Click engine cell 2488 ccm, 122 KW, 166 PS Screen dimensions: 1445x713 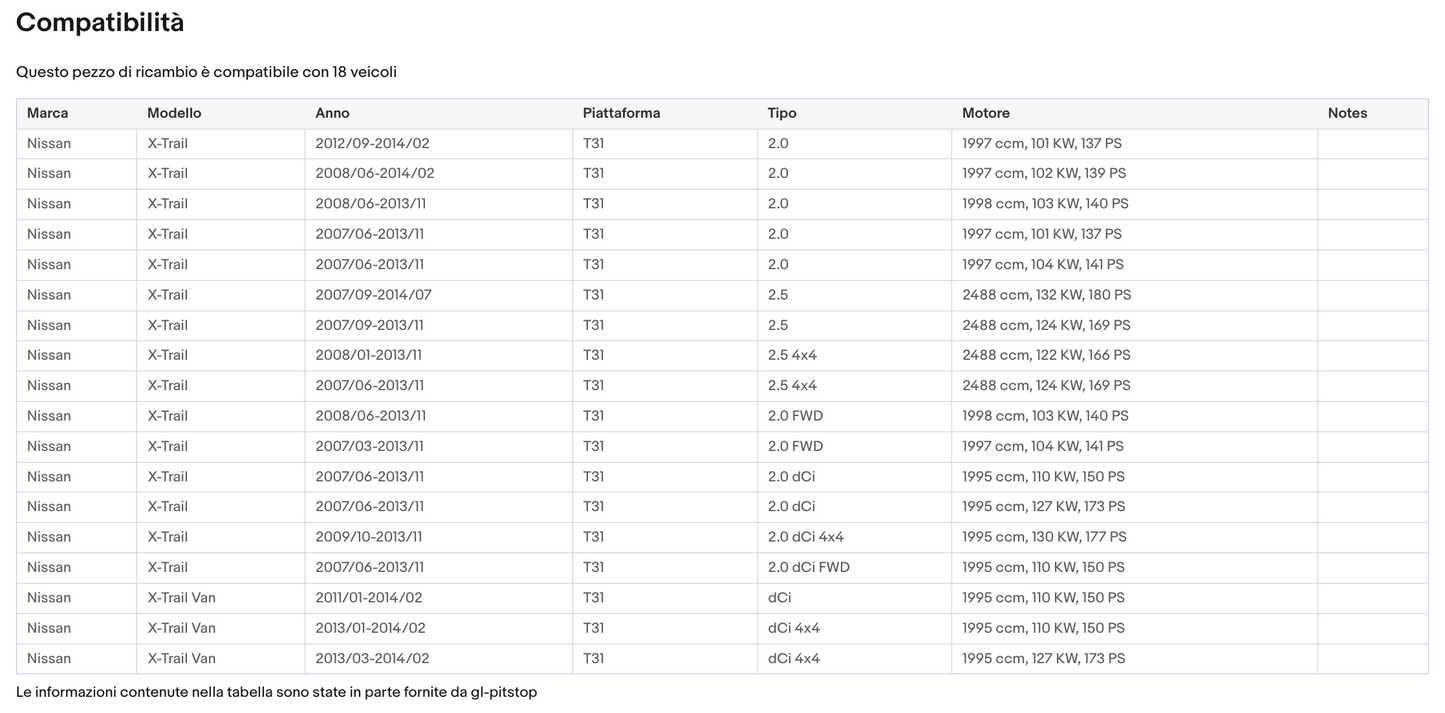(1046, 356)
